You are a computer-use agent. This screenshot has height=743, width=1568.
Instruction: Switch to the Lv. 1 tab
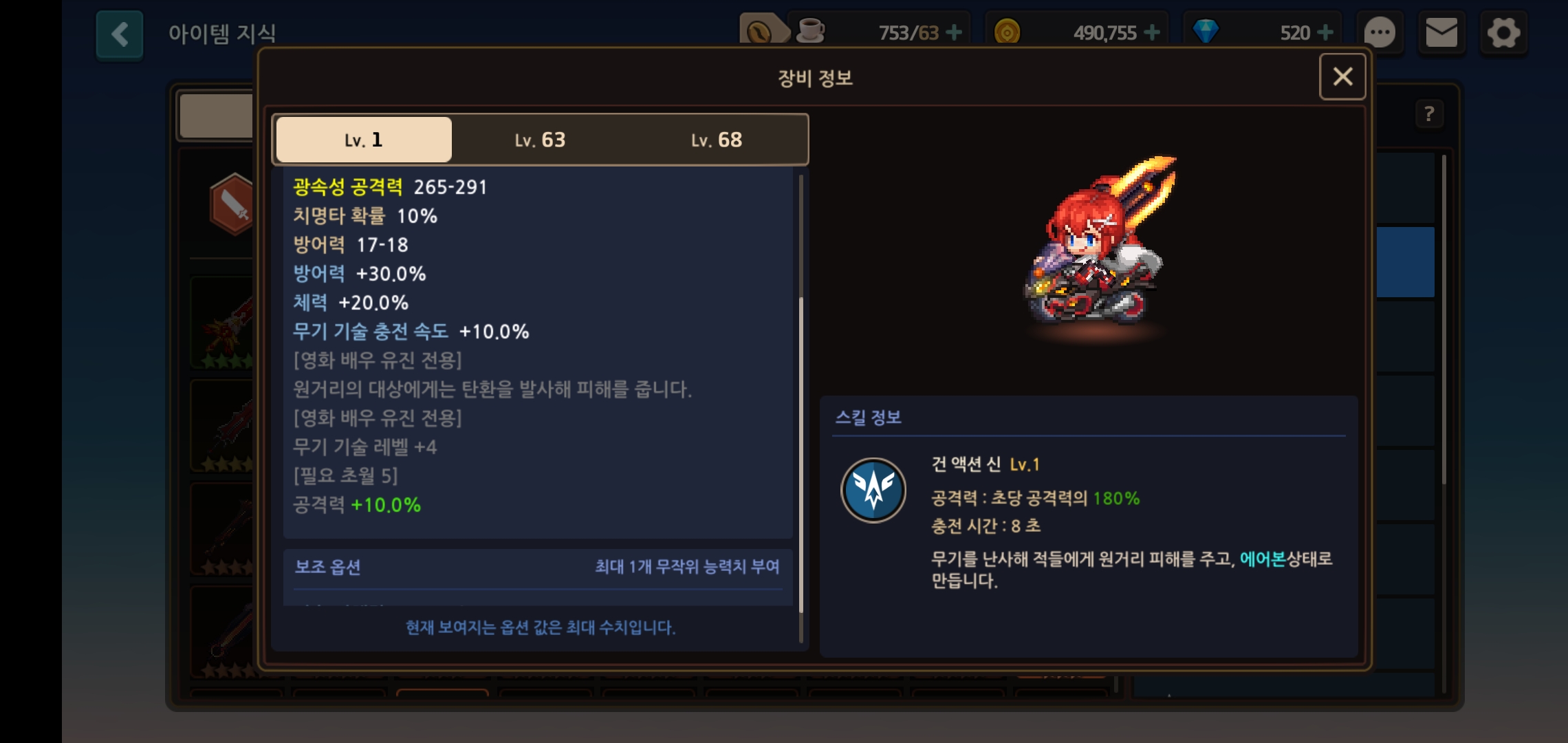(x=364, y=140)
